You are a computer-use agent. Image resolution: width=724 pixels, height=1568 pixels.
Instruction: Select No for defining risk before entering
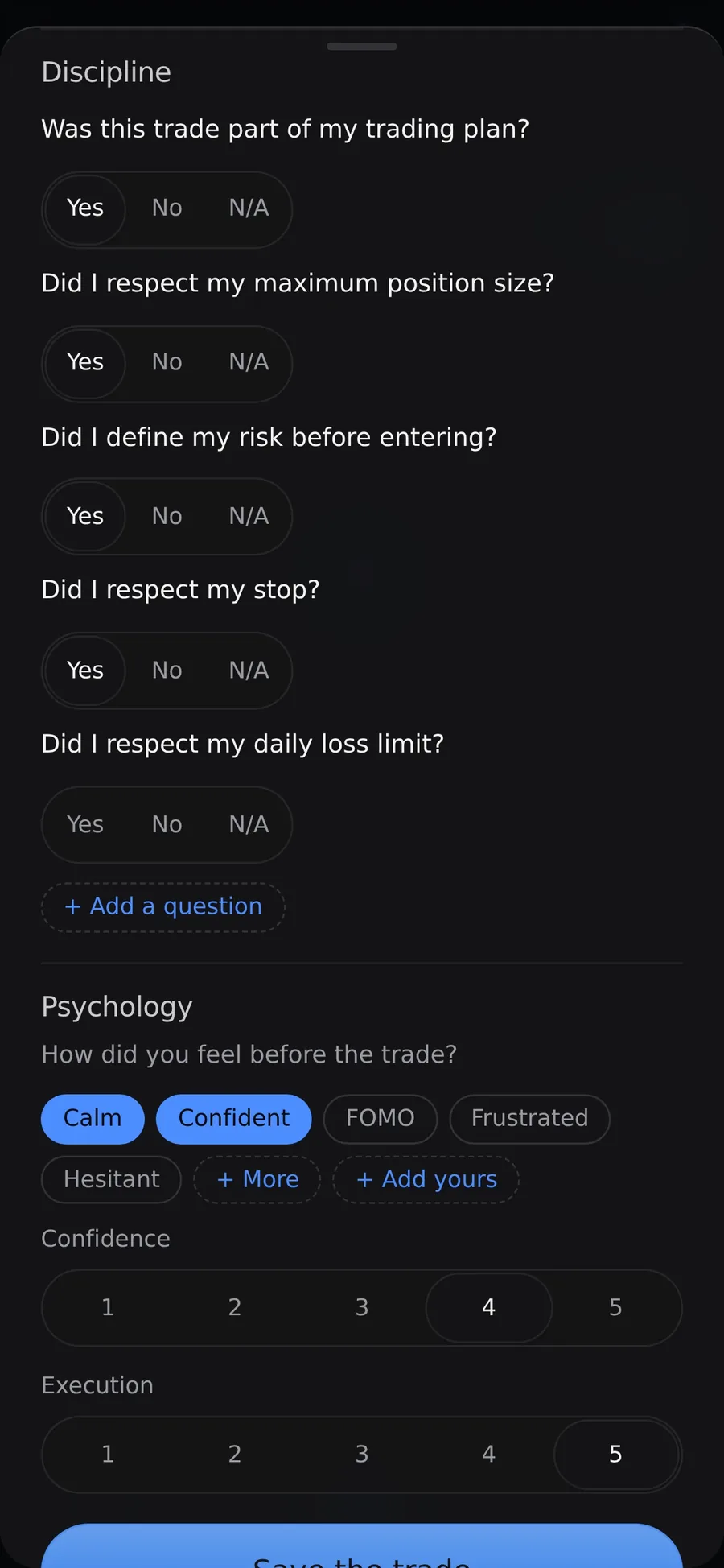click(167, 517)
